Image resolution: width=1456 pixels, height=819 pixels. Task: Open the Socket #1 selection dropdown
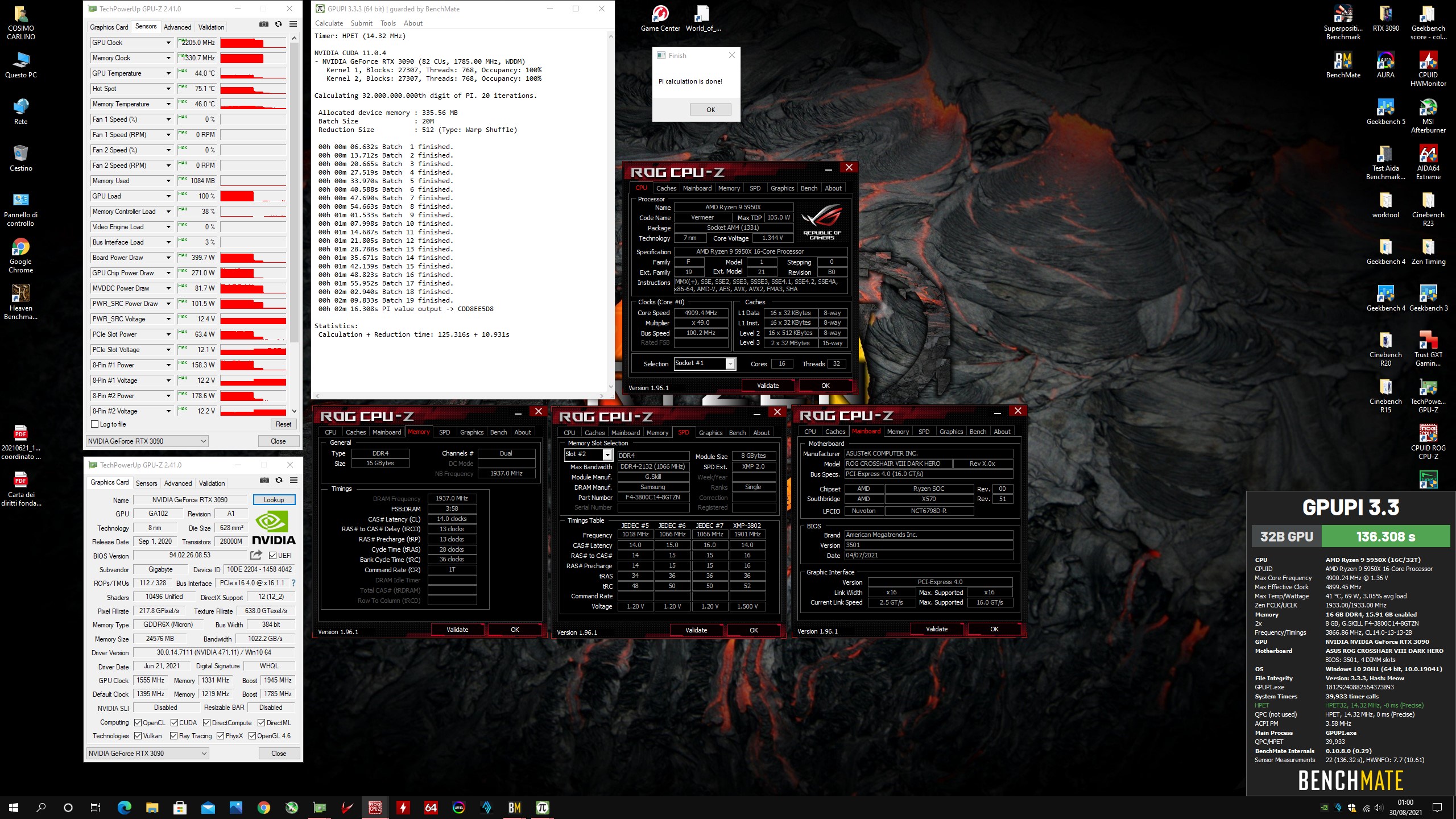tap(705, 363)
